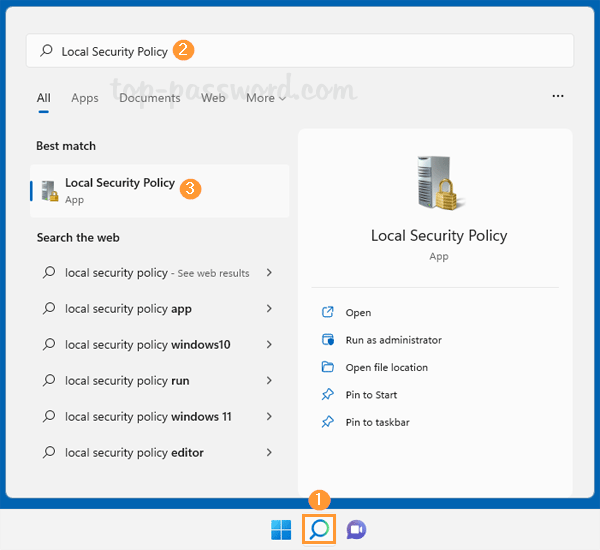
Task: Expand the More filter dropdown
Action: tap(265, 98)
